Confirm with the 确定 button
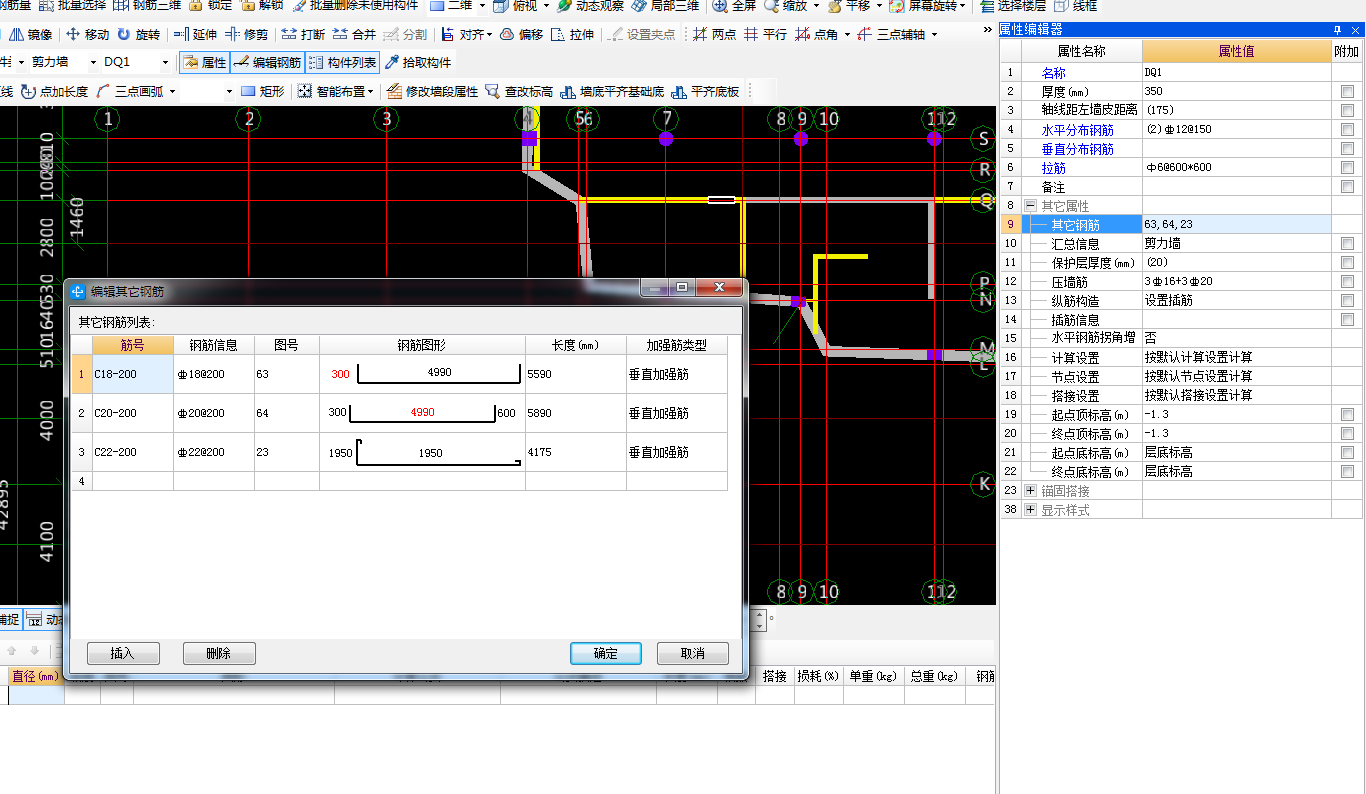1366x794 pixels. click(x=605, y=653)
